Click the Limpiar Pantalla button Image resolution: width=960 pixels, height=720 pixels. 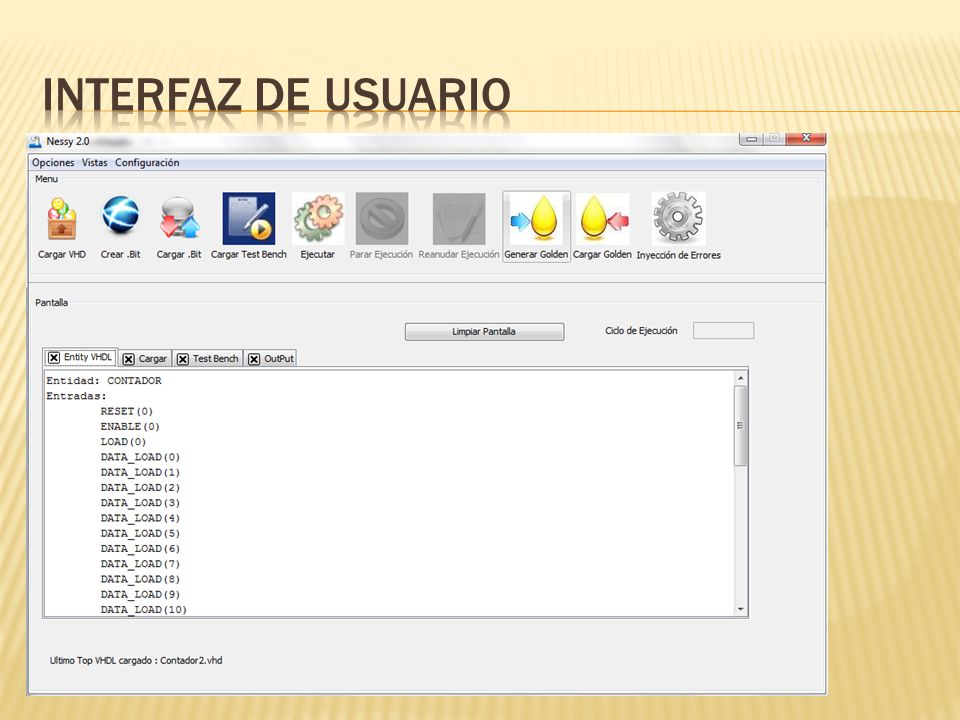(x=484, y=332)
